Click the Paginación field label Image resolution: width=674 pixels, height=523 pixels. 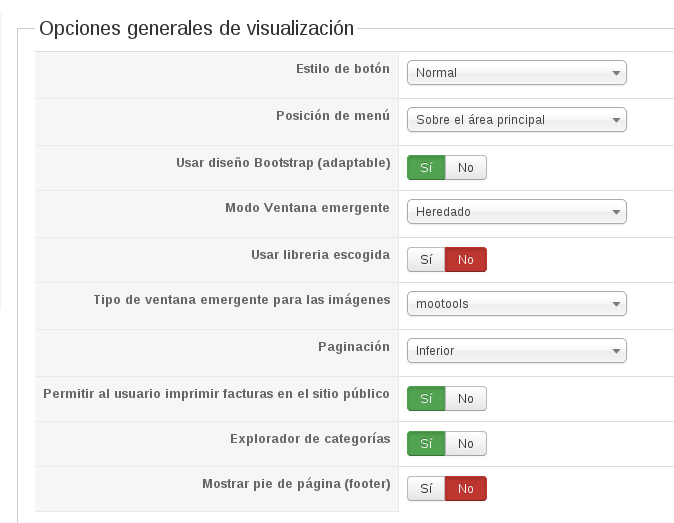click(x=353, y=346)
